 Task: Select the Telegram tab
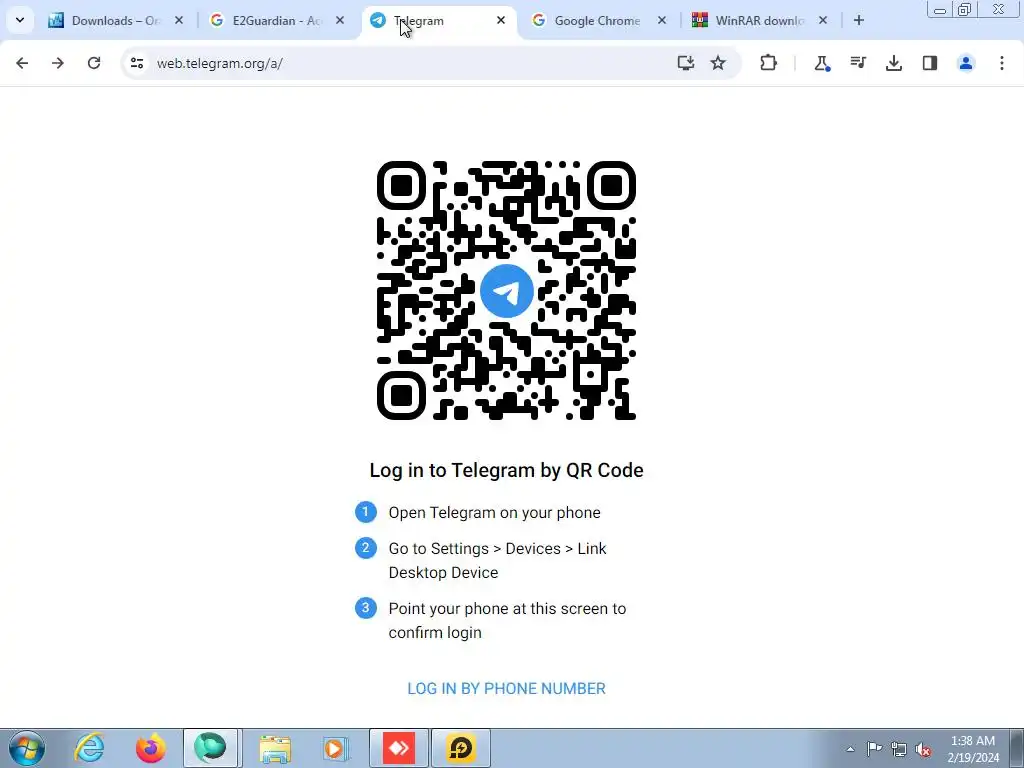click(x=438, y=21)
